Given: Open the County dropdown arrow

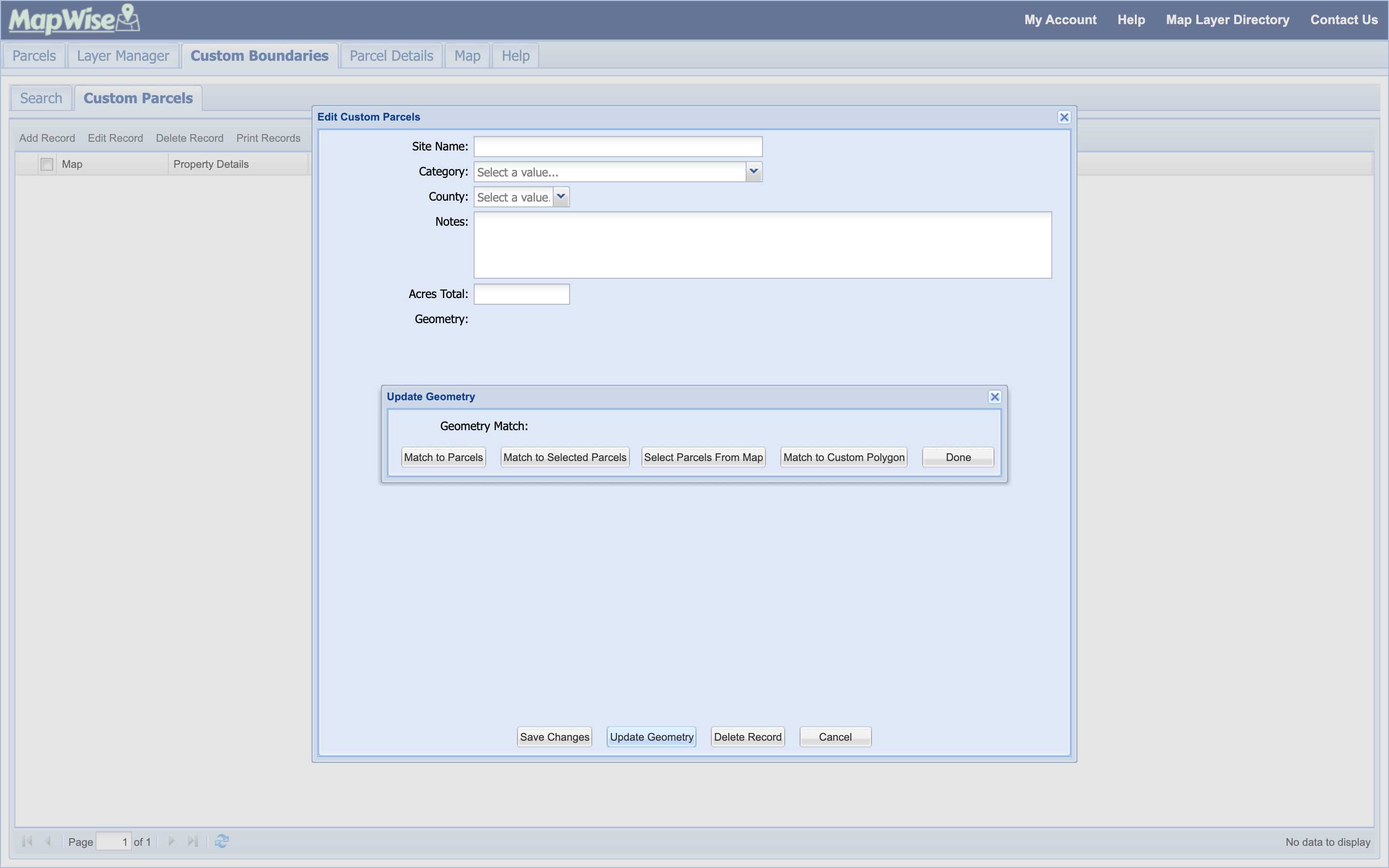Looking at the screenshot, I should tap(561, 197).
